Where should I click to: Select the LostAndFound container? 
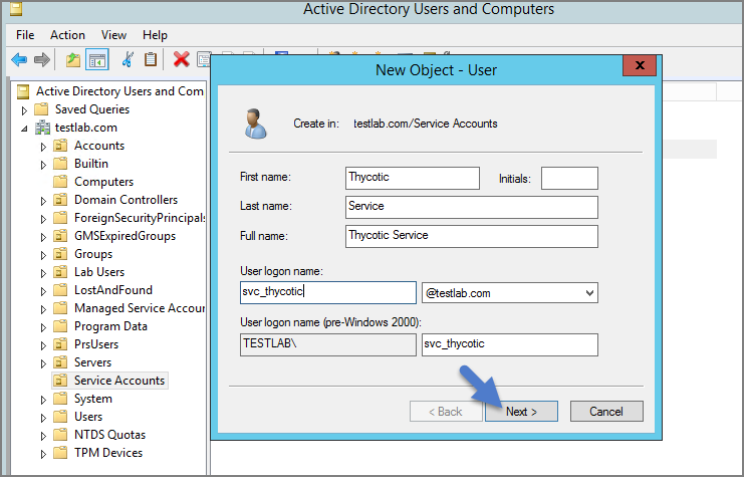pos(113,290)
